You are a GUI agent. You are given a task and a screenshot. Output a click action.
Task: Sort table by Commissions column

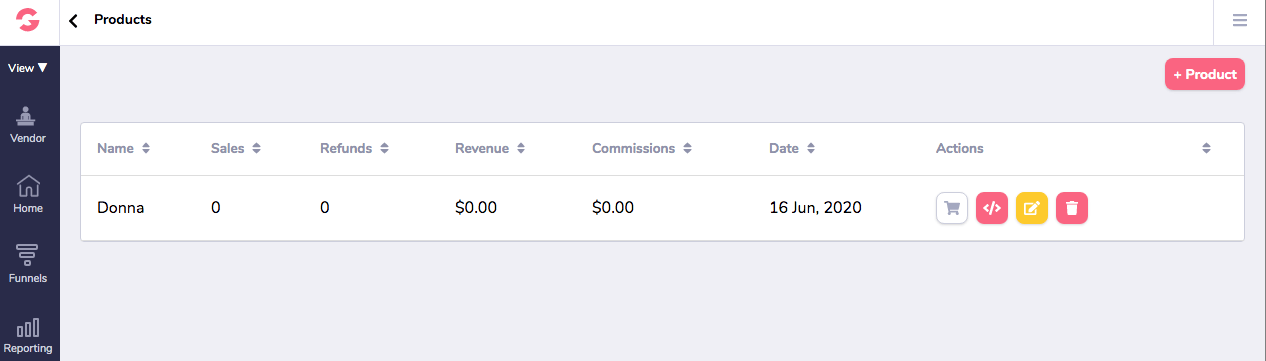pyautogui.click(x=642, y=148)
